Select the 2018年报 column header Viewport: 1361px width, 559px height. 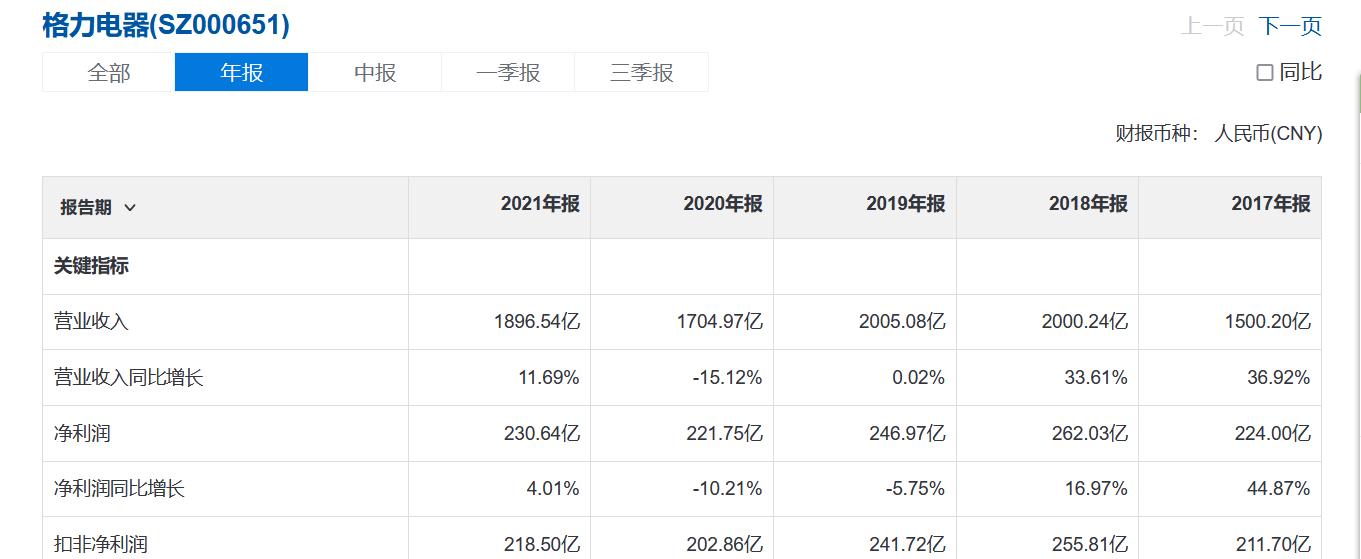click(1047, 208)
